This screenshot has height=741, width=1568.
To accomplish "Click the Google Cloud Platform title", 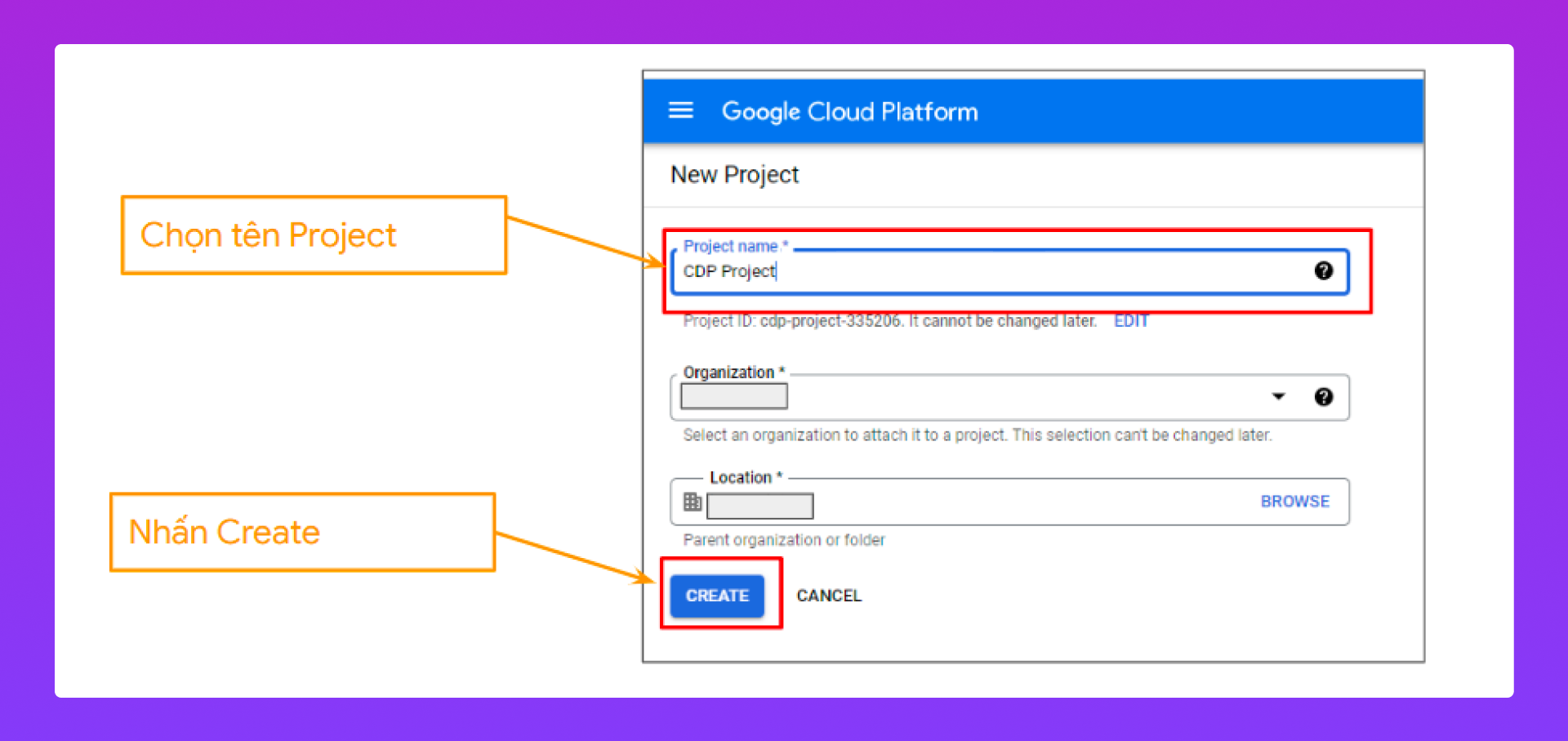I will pos(849,111).
